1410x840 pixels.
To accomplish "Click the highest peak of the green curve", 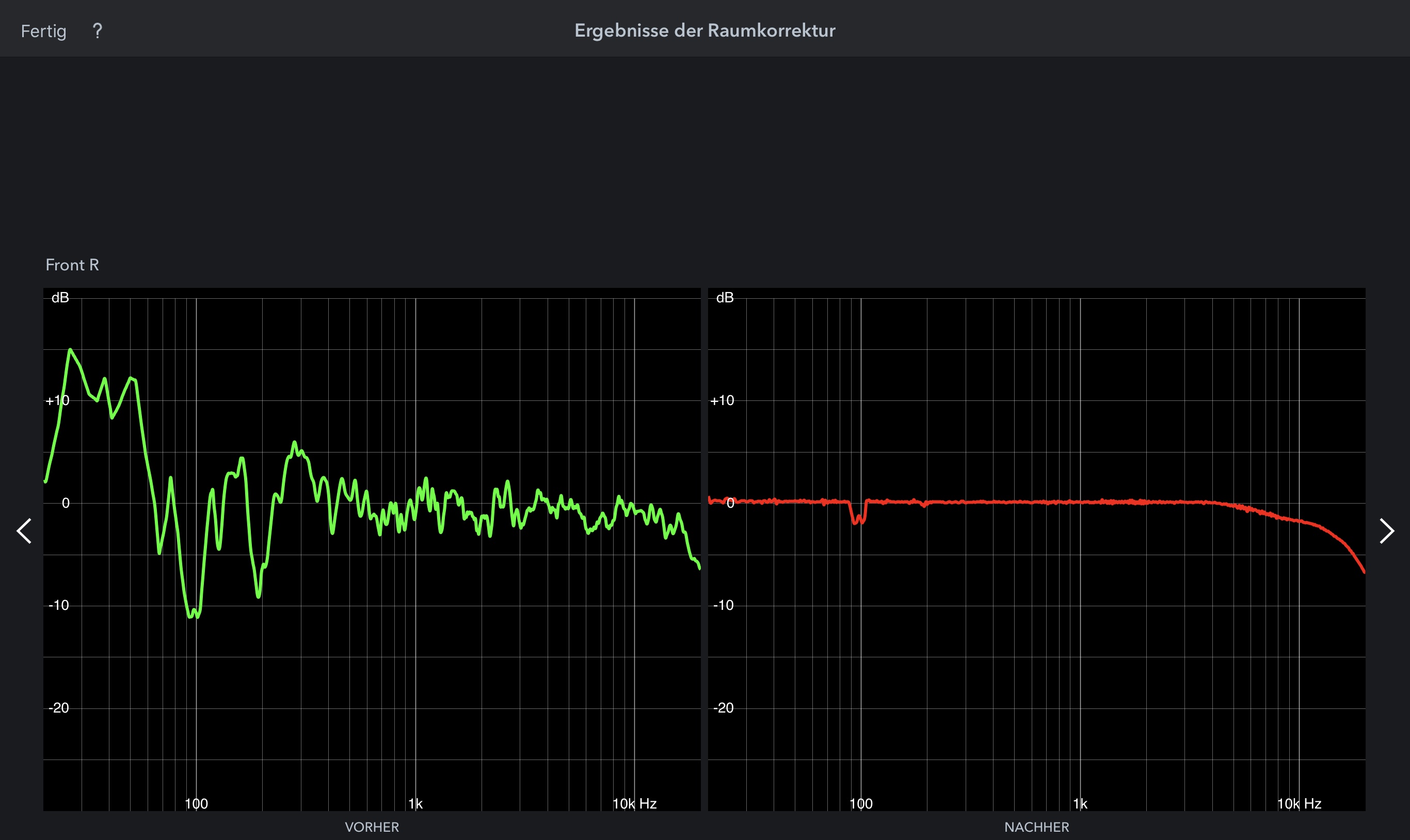I will tap(70, 350).
